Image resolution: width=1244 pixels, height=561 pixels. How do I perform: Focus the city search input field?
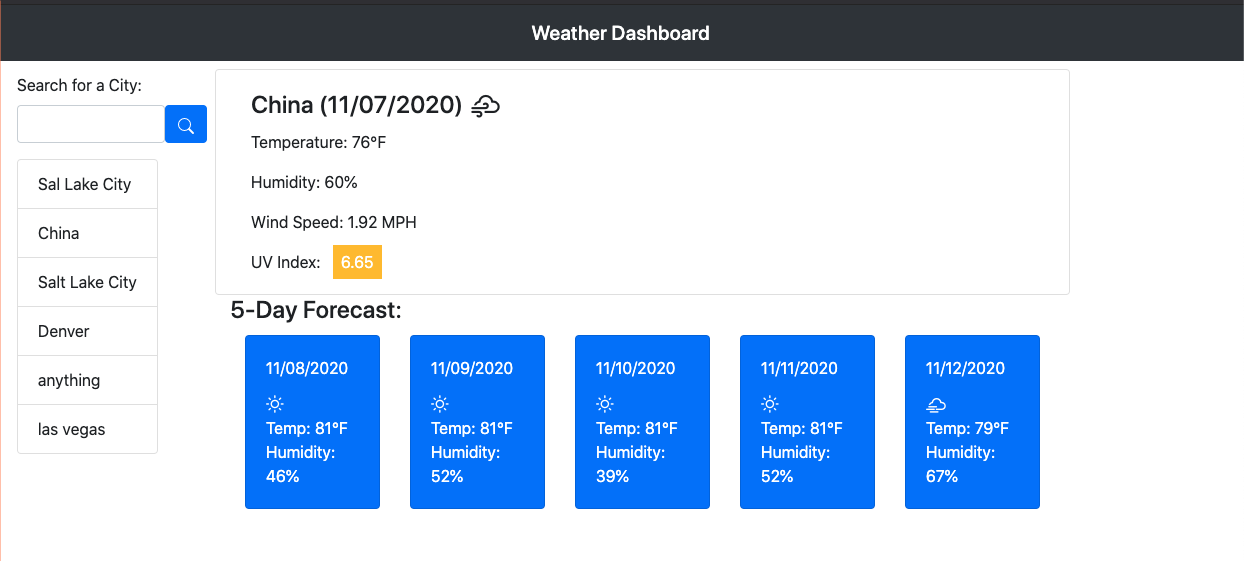[91, 124]
